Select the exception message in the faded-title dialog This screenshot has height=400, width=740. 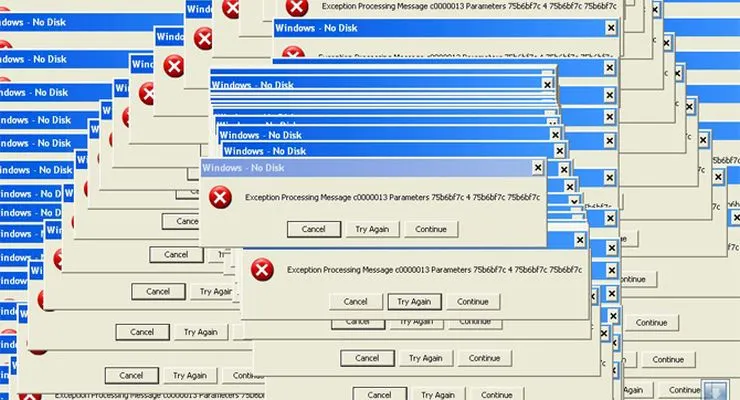pyautogui.click(x=393, y=197)
